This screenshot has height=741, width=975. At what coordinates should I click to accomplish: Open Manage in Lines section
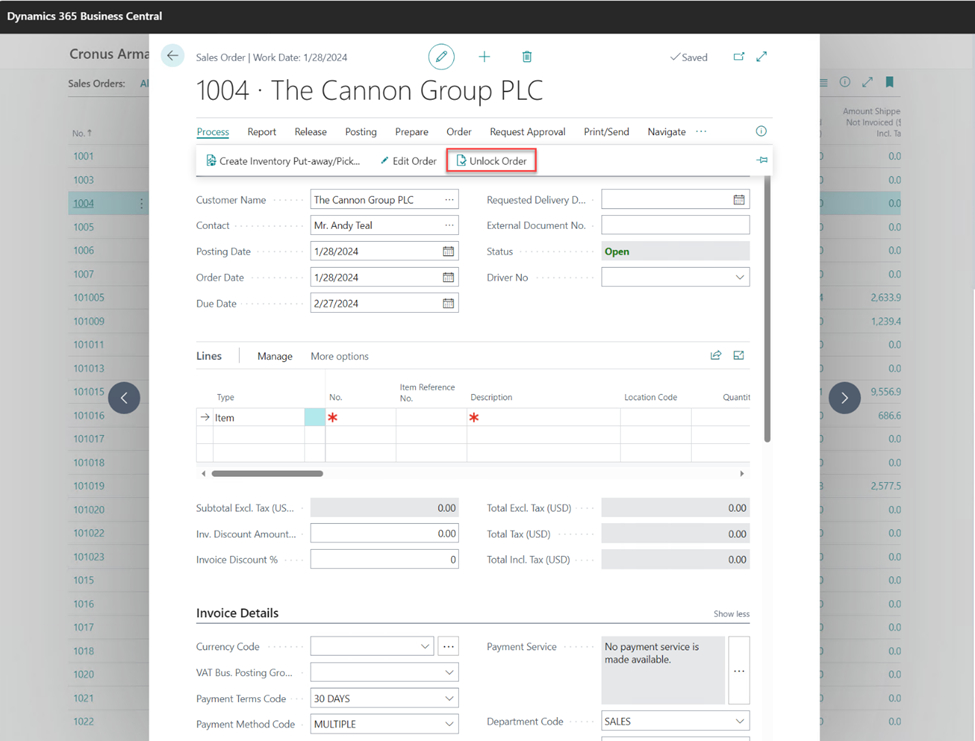point(275,356)
